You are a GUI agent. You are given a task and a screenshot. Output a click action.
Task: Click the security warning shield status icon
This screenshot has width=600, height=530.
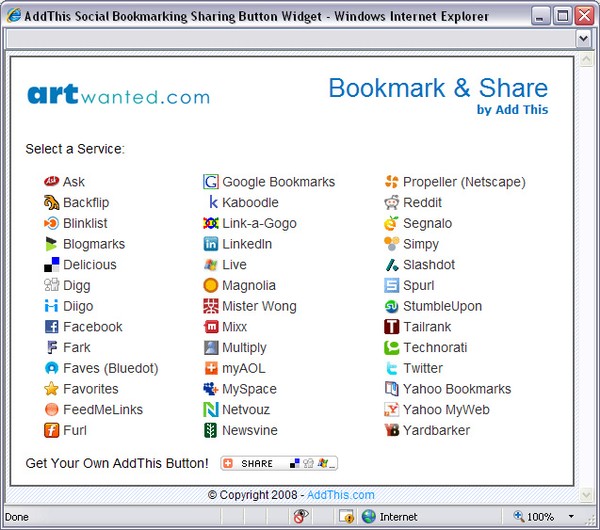[347, 517]
